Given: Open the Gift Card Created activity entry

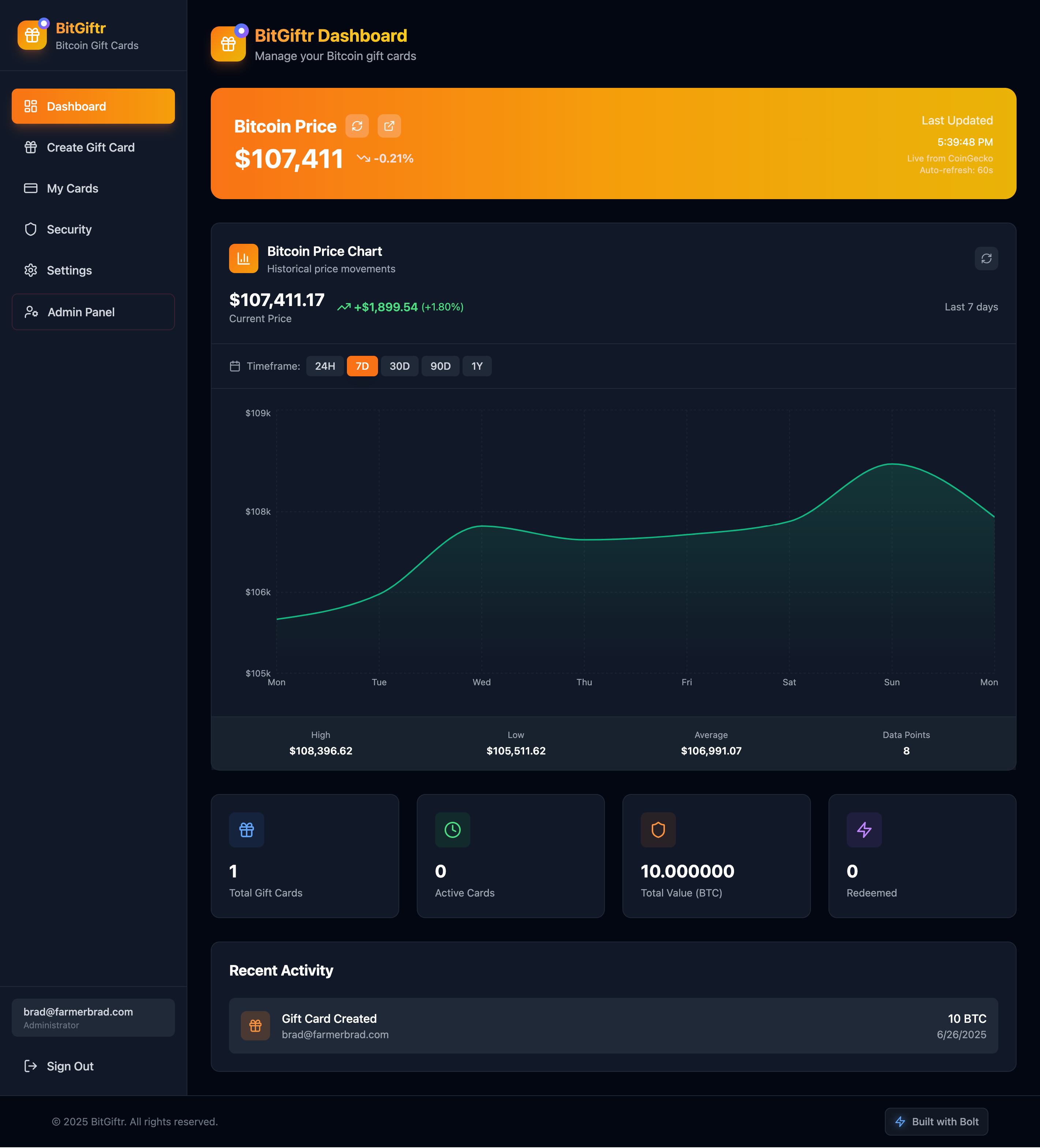Looking at the screenshot, I should (613, 1026).
